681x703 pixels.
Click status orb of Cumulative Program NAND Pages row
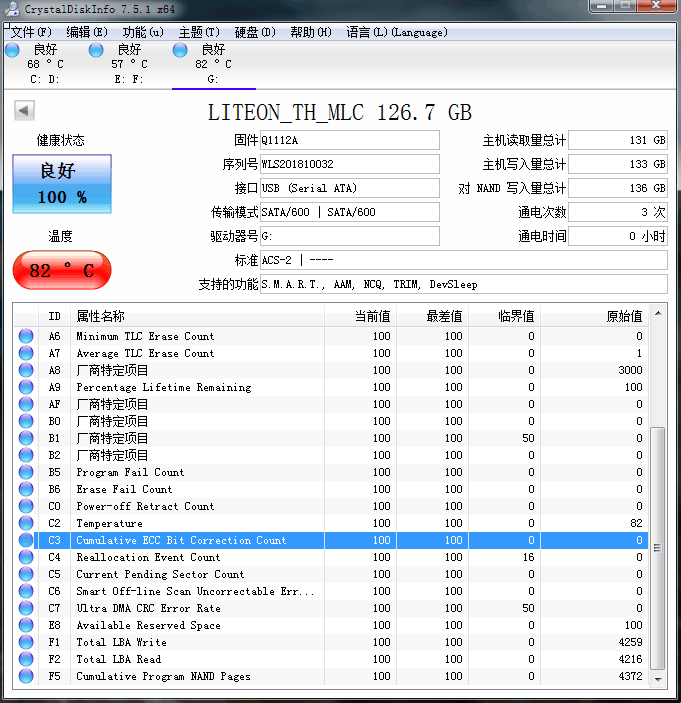26,676
